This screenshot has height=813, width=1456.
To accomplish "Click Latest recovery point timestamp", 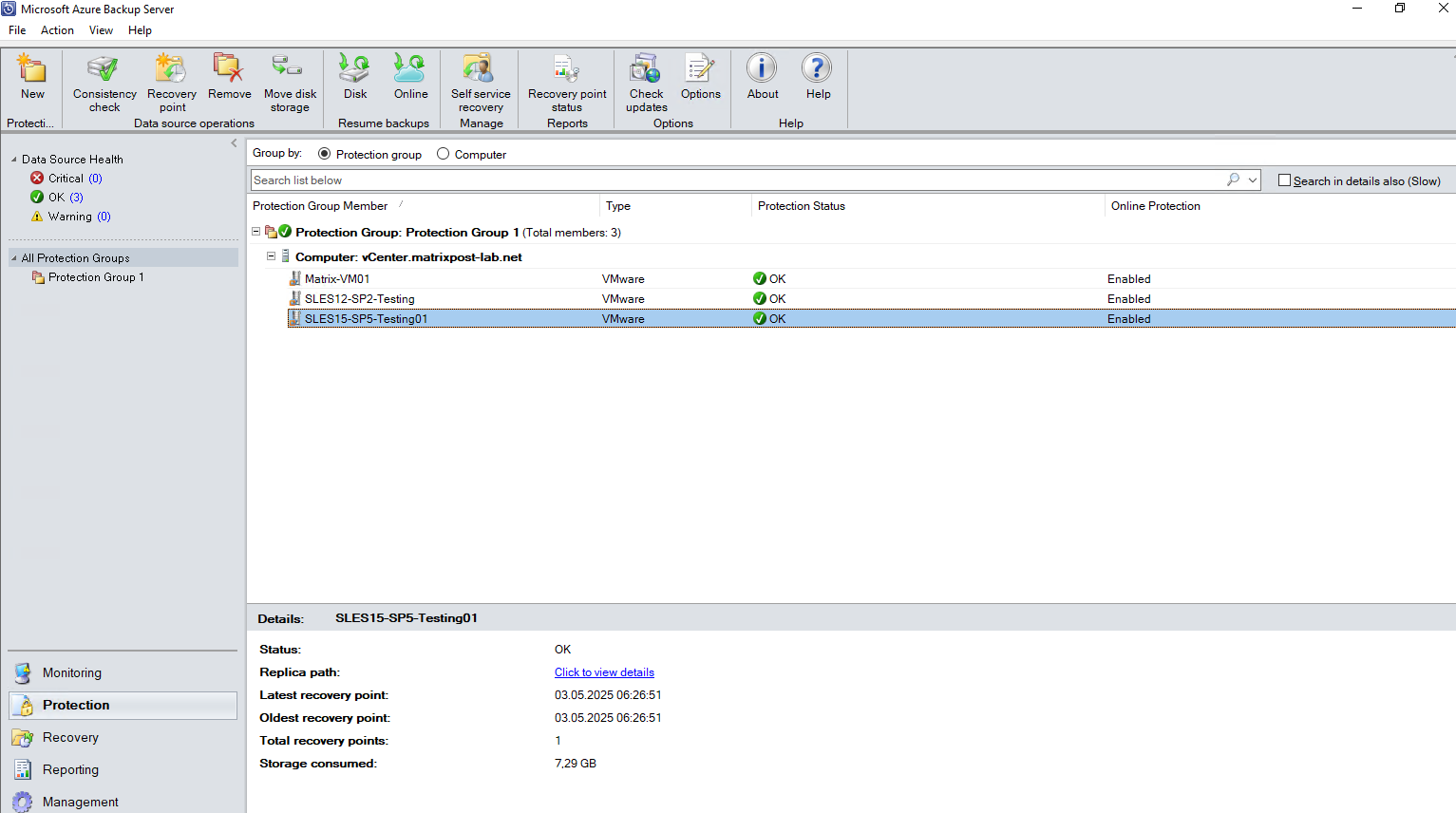I will click(608, 695).
